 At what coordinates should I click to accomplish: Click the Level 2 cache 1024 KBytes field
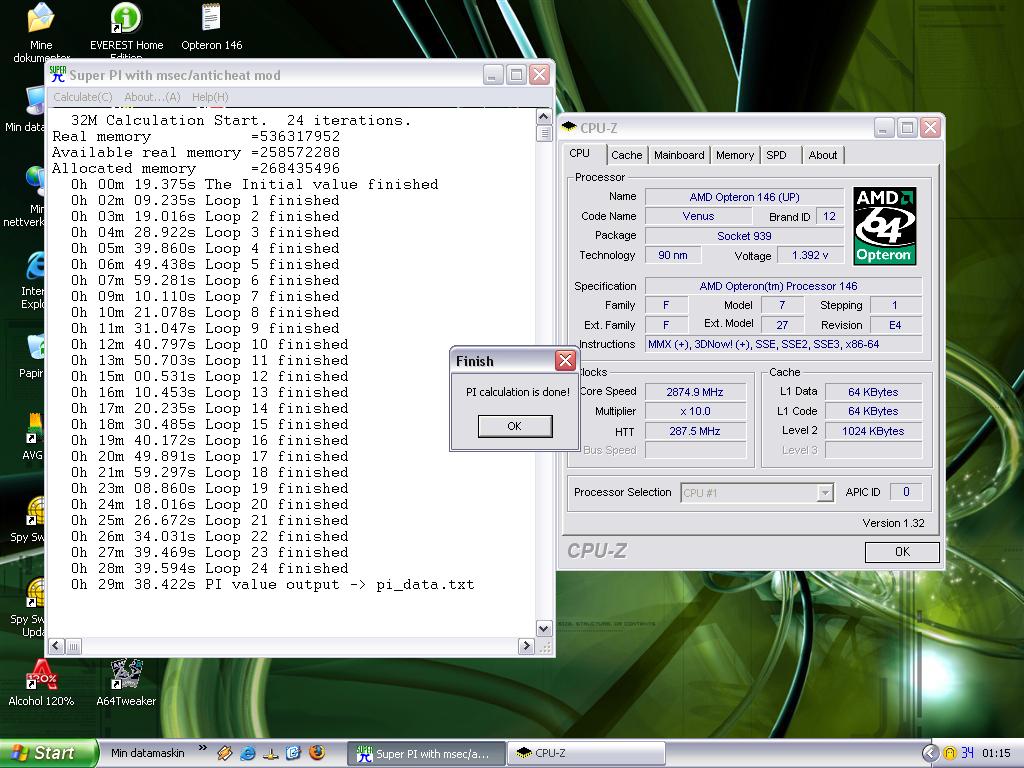pyautogui.click(x=873, y=431)
